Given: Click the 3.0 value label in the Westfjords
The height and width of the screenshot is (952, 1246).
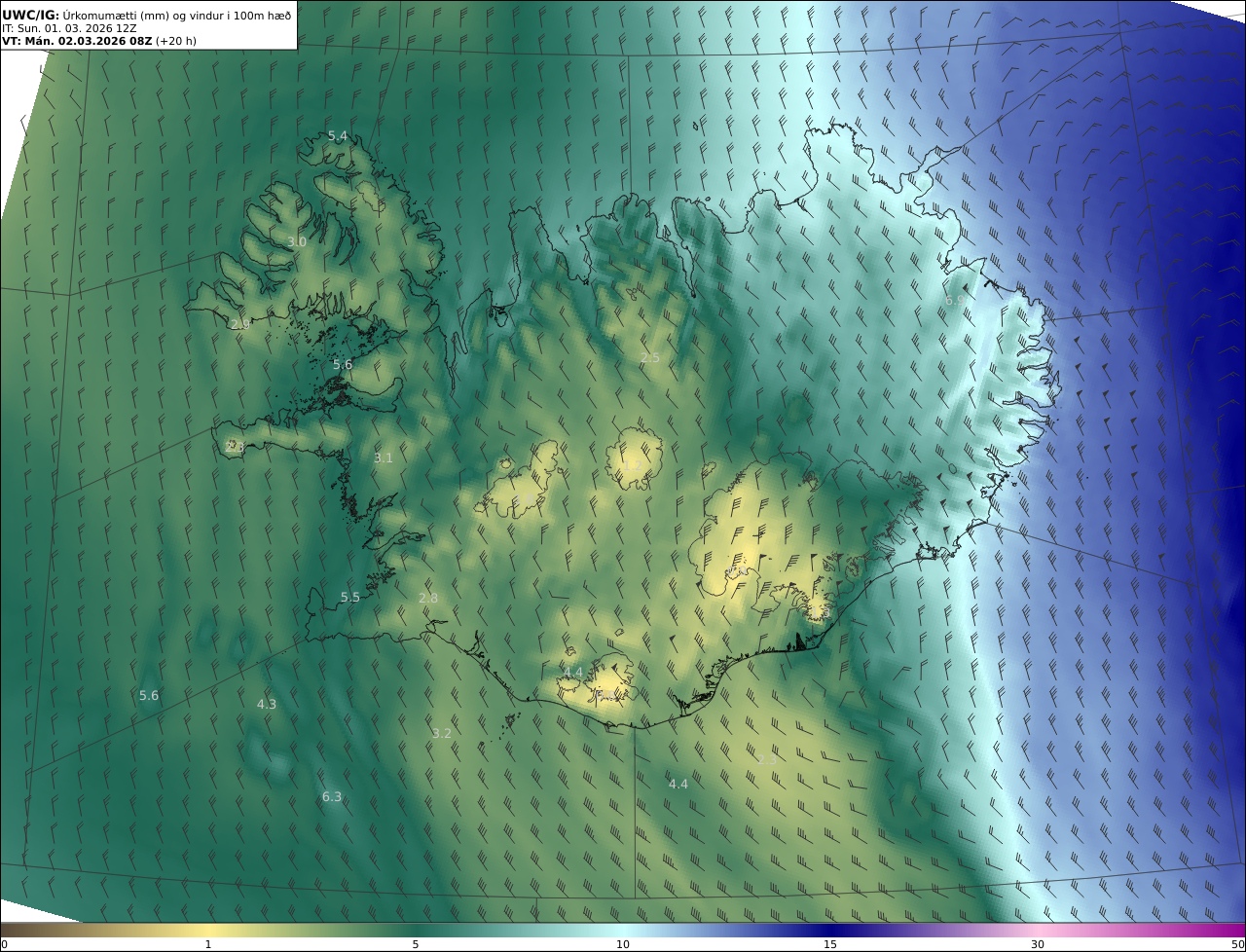Looking at the screenshot, I should click(x=297, y=241).
